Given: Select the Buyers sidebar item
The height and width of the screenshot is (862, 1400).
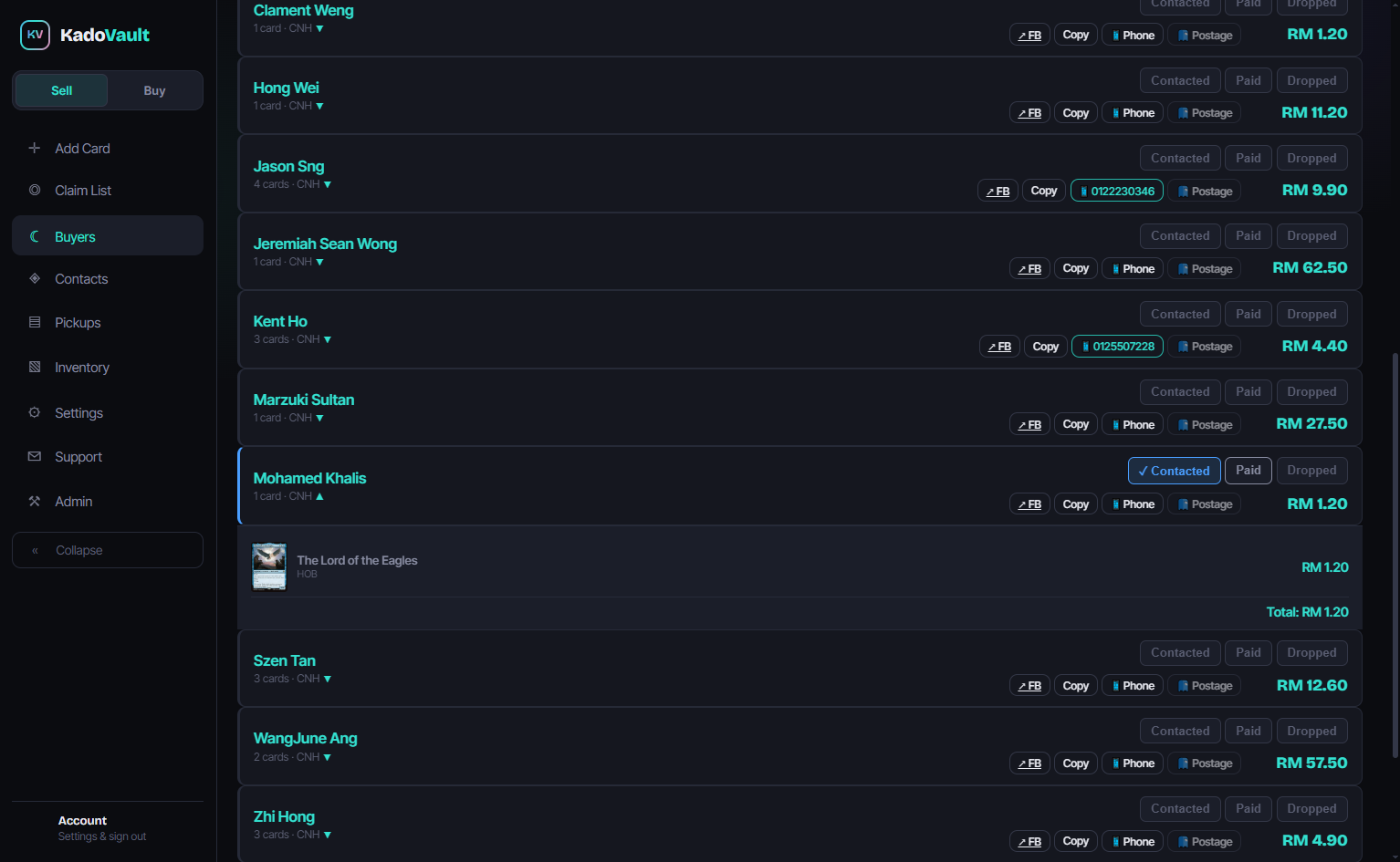Looking at the screenshot, I should [108, 236].
